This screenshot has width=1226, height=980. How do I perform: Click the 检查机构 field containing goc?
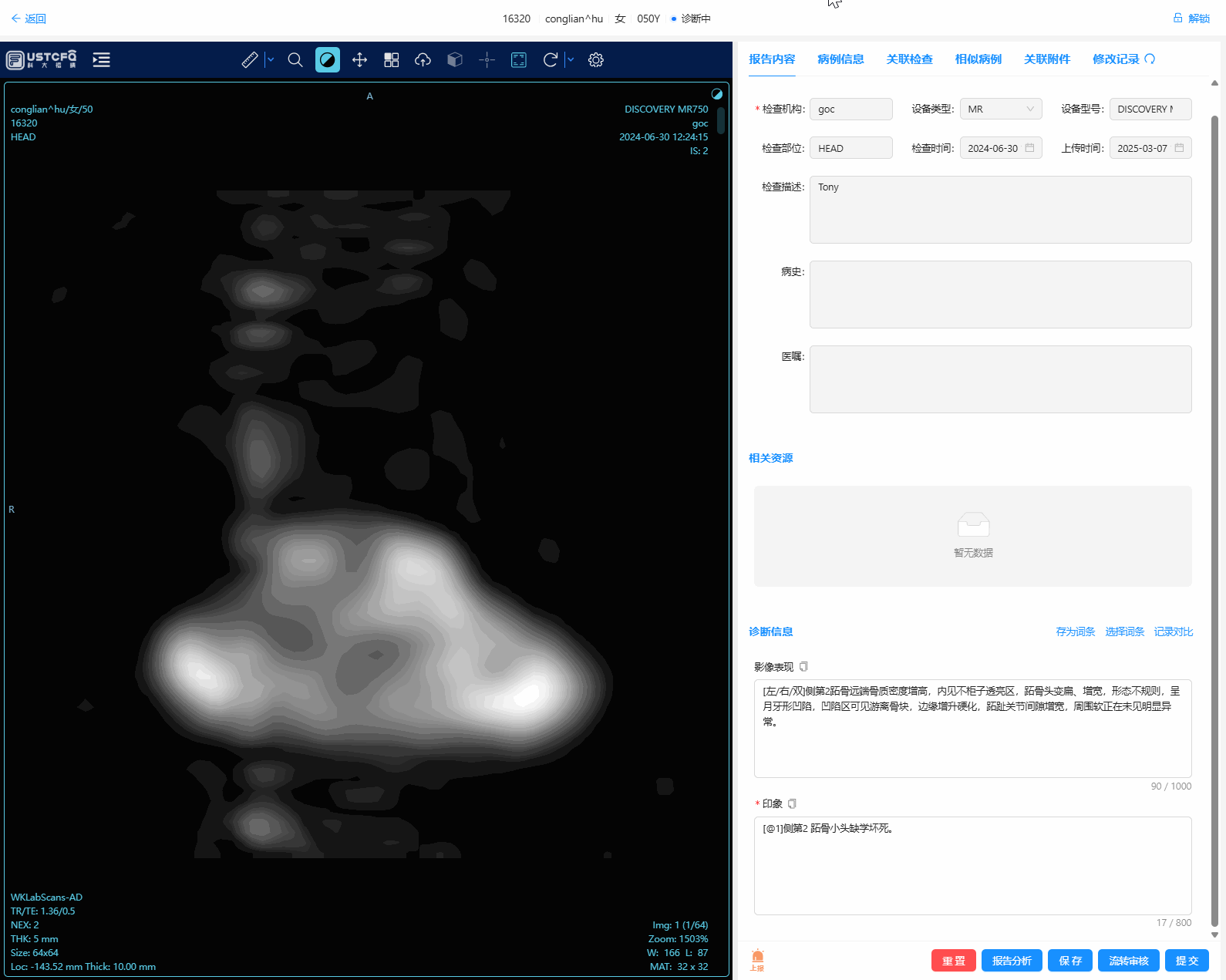[x=851, y=109]
